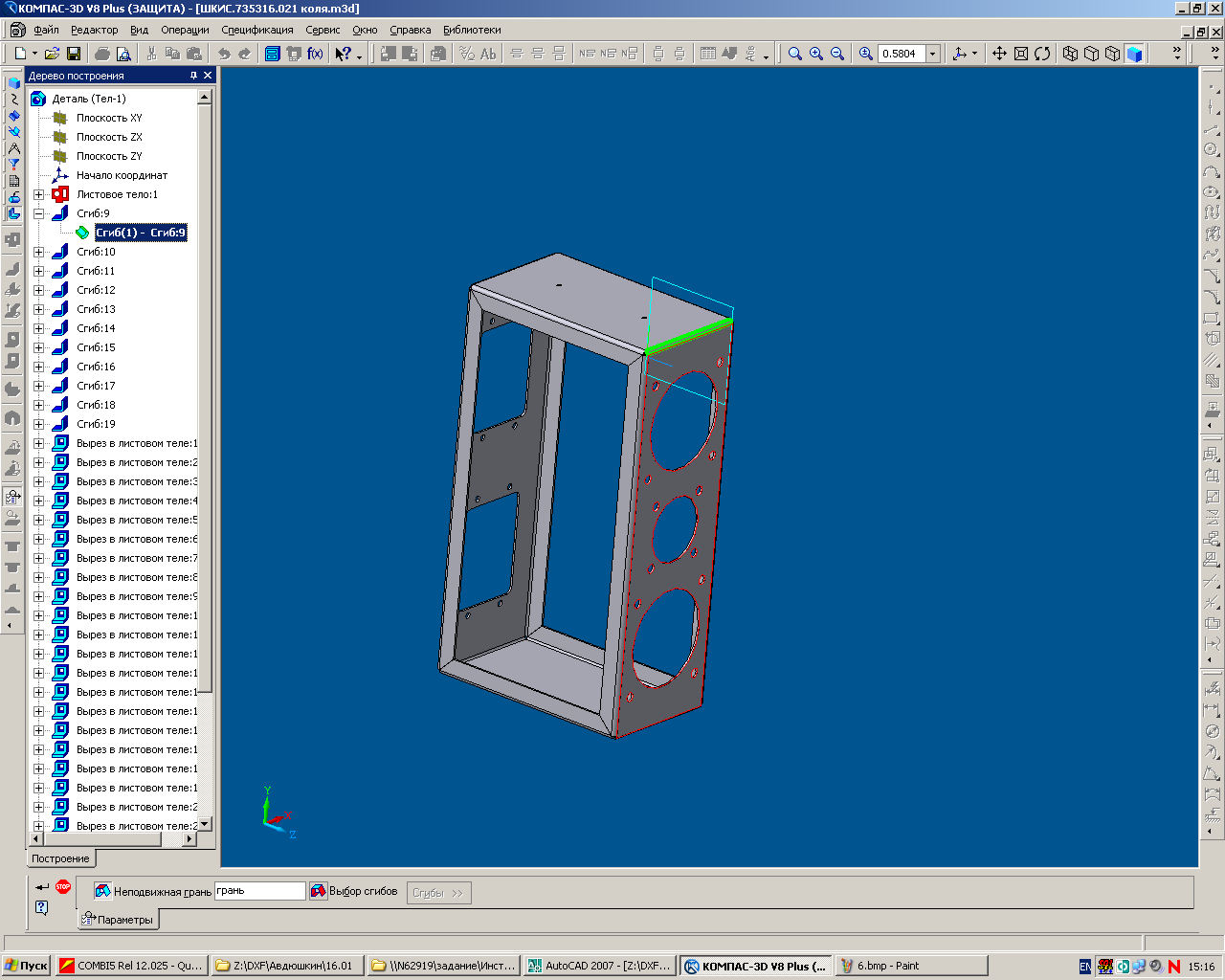Viewport: 1225px width, 980px height.
Task: Click the Open file folder icon
Action: pyautogui.click(x=52, y=54)
